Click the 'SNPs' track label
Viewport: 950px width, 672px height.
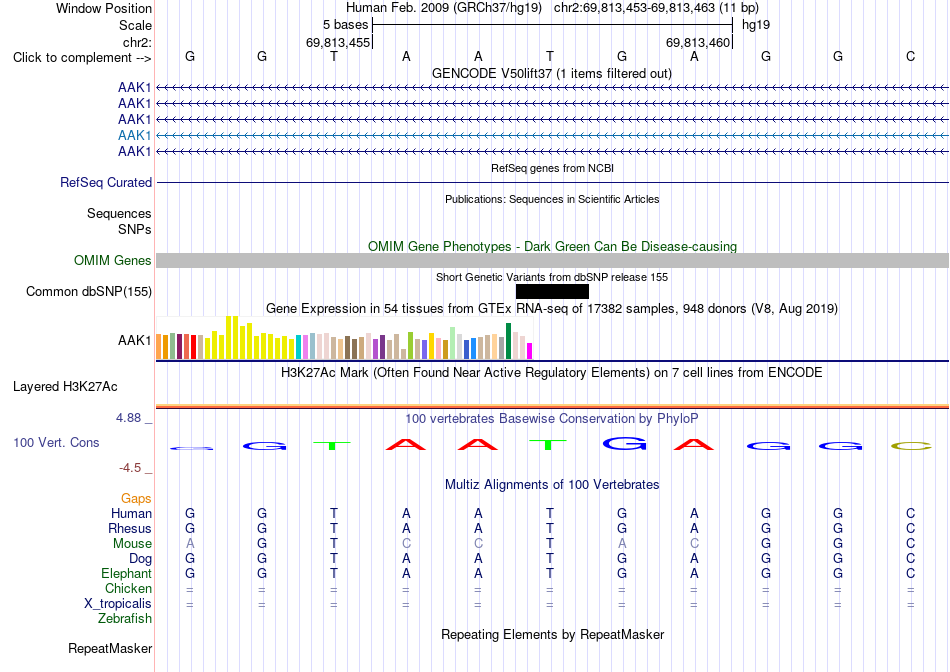135,230
